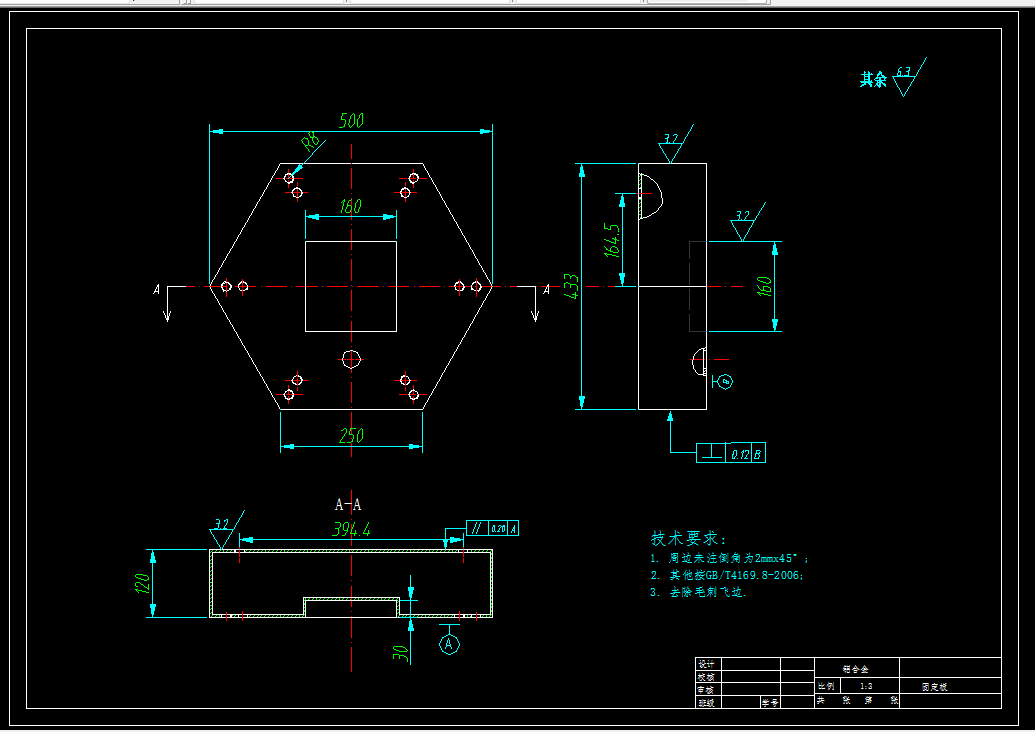Pick the 394.4 dimension in section view

(351, 529)
